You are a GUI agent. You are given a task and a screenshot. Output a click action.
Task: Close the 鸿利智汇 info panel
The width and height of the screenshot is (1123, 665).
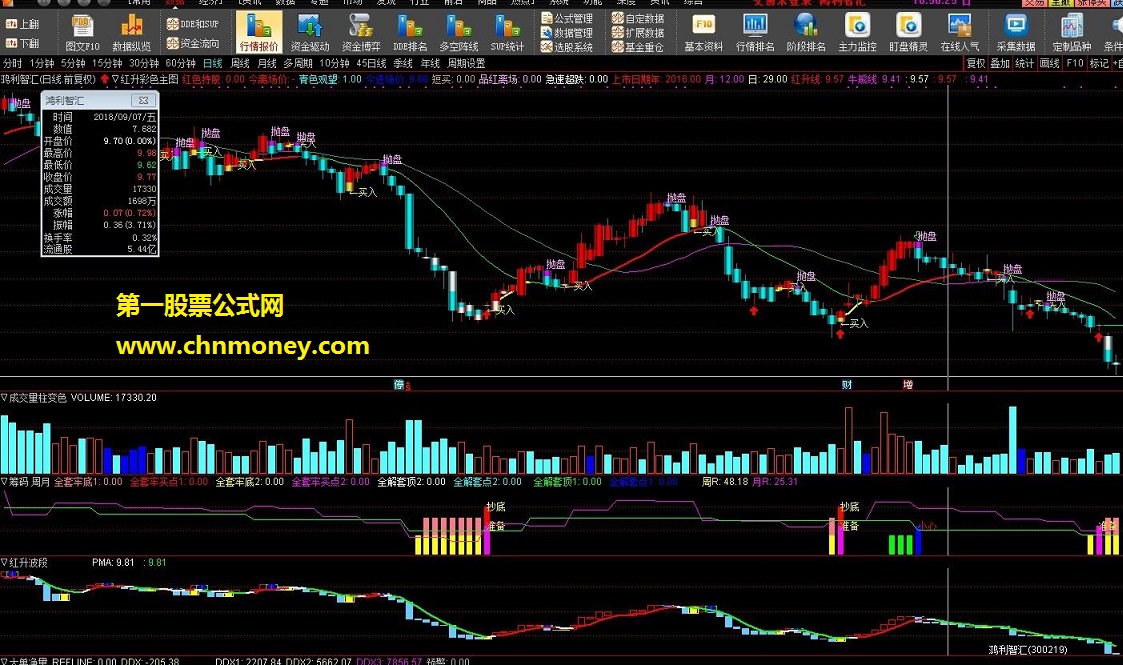(143, 101)
